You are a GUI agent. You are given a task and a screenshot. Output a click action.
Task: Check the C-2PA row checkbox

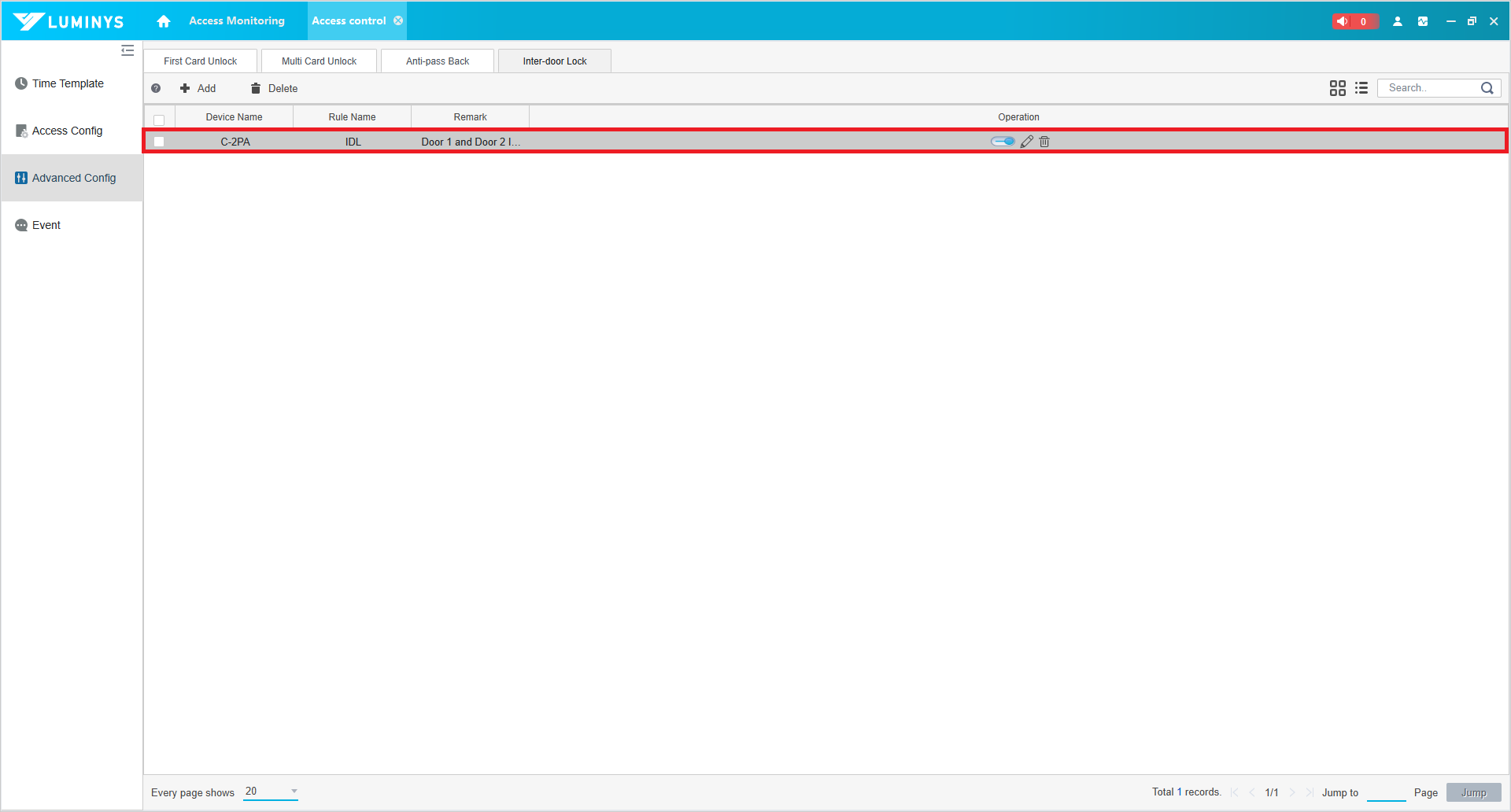159,142
